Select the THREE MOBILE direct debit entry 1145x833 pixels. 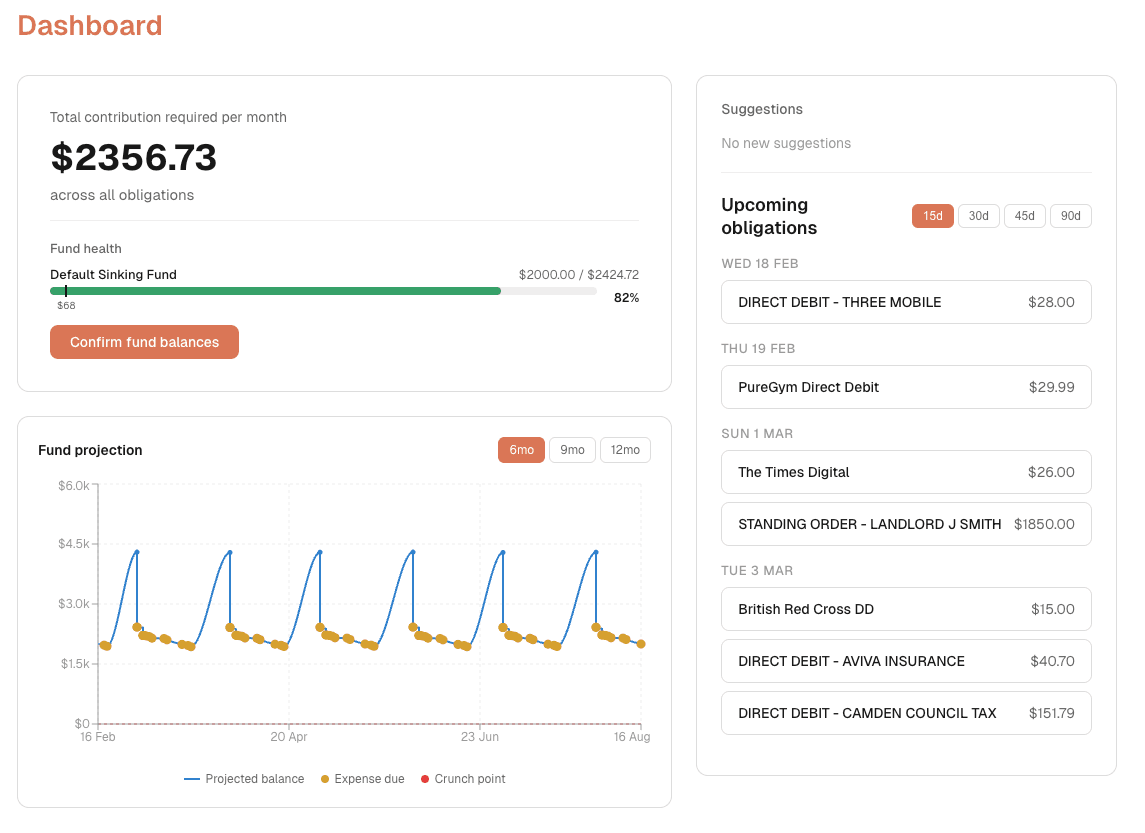906,301
